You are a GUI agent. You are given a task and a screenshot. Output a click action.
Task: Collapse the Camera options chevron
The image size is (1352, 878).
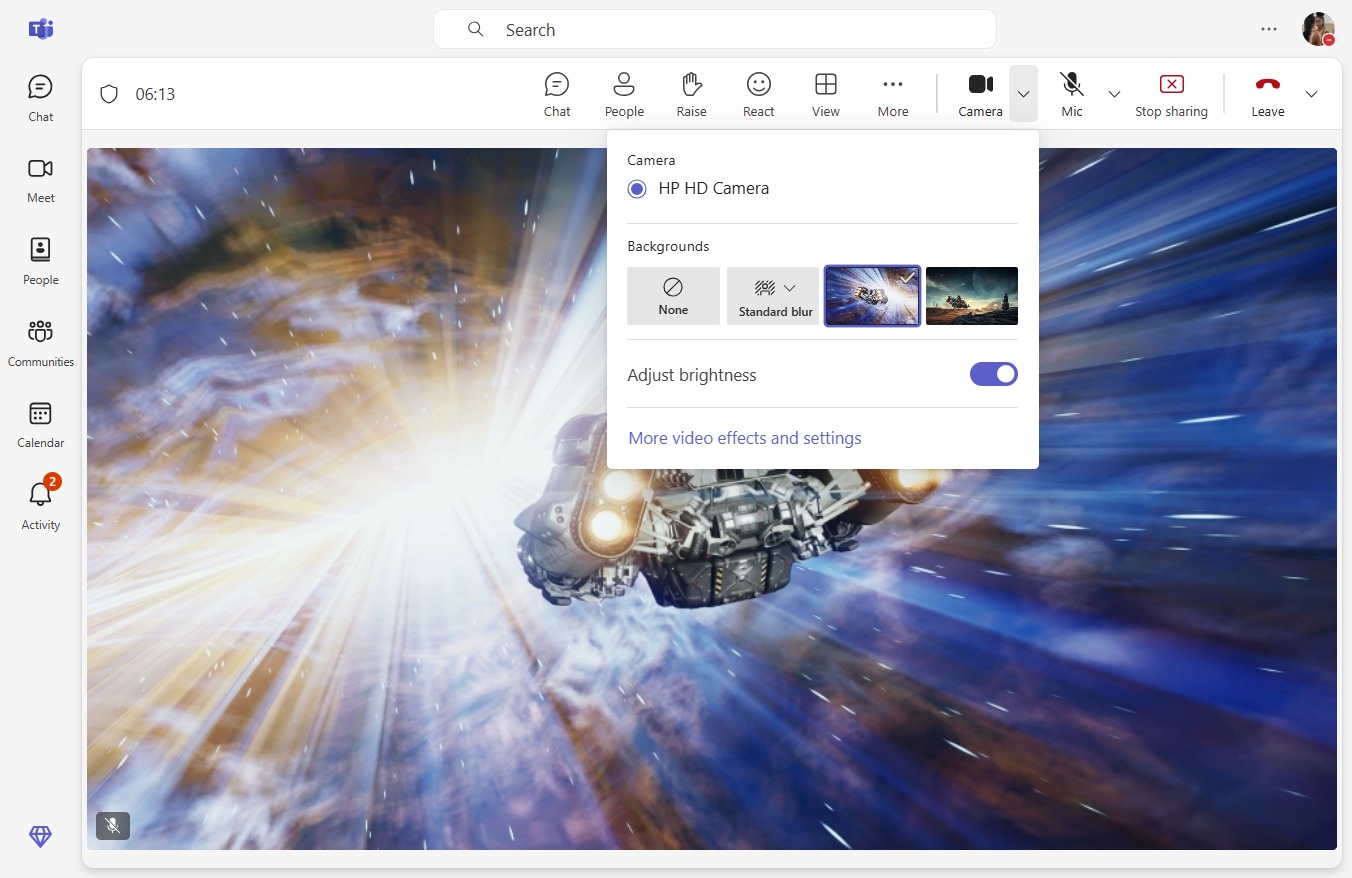coord(1023,94)
